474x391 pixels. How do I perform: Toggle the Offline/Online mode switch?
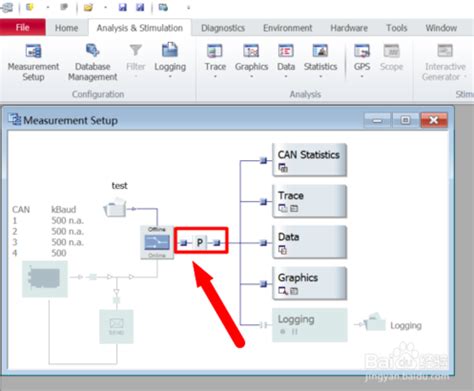coord(157,243)
